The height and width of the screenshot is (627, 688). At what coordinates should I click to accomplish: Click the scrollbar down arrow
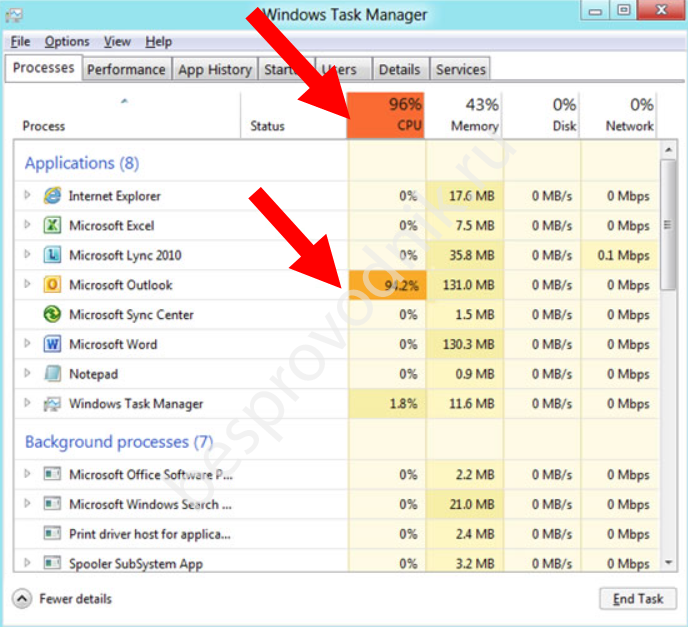[x=668, y=563]
